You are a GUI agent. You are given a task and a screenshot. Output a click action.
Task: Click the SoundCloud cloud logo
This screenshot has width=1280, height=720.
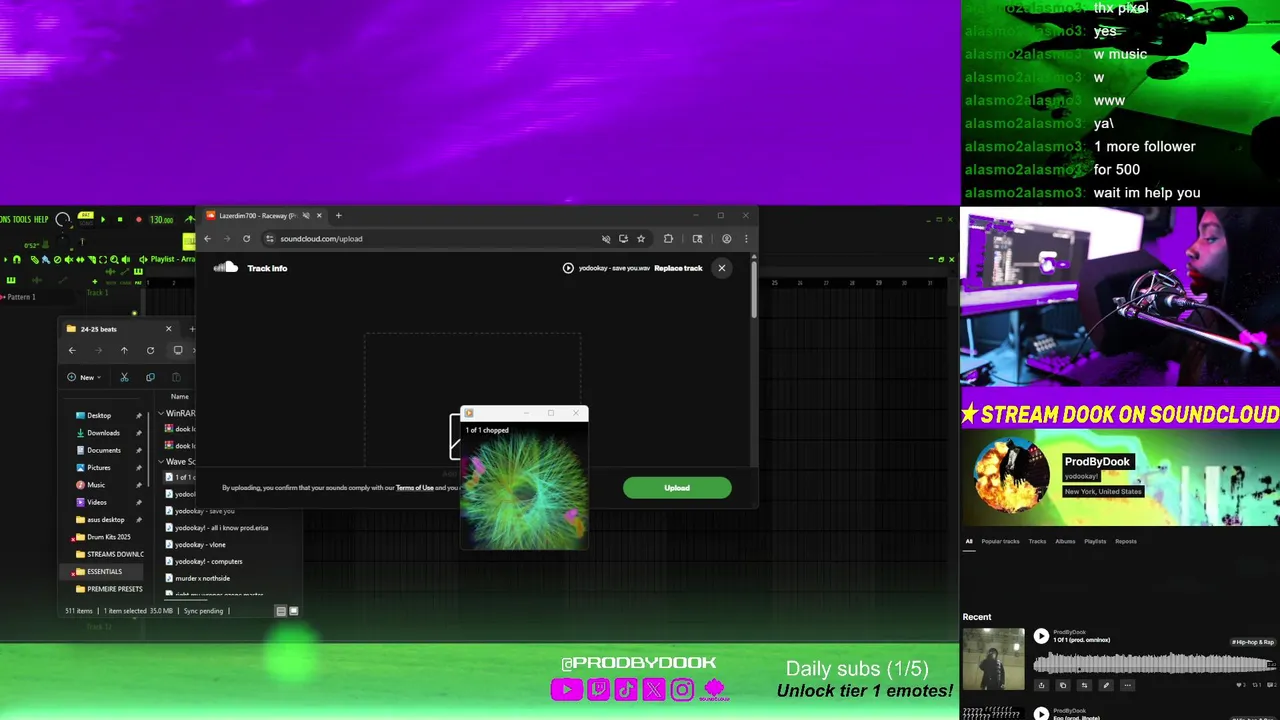pos(226,267)
